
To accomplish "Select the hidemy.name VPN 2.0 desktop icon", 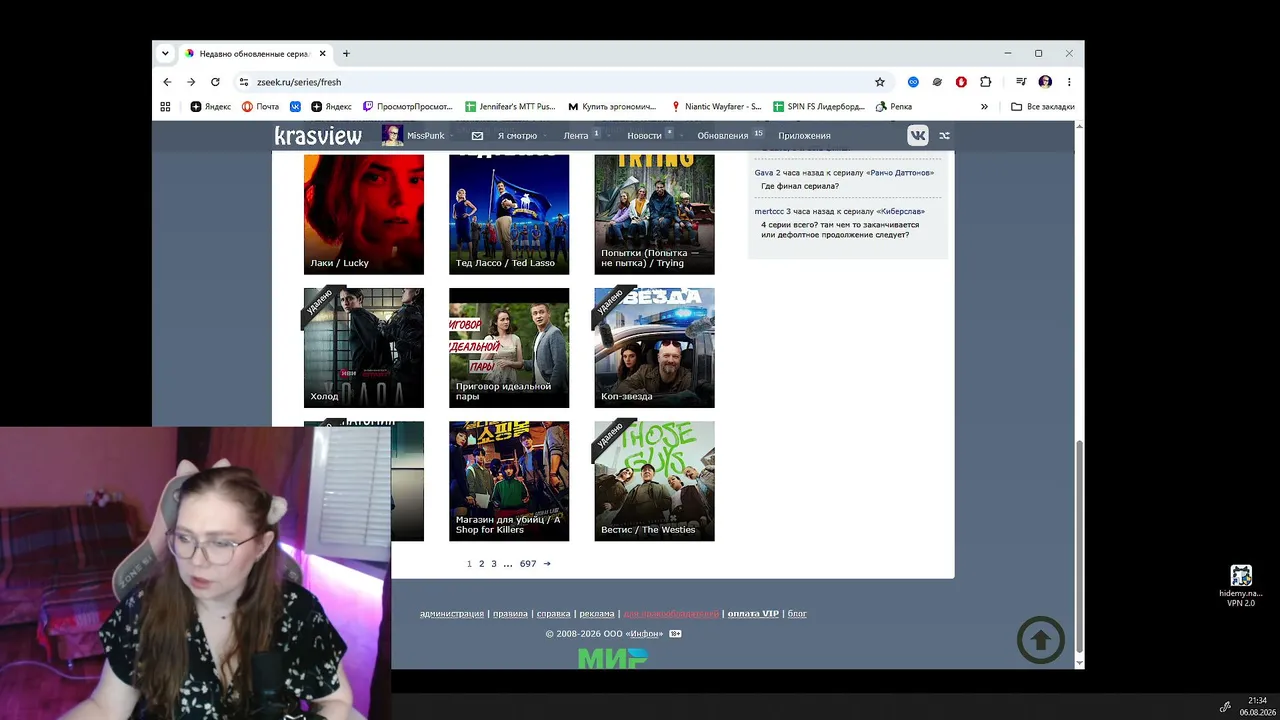I will (1241, 586).
